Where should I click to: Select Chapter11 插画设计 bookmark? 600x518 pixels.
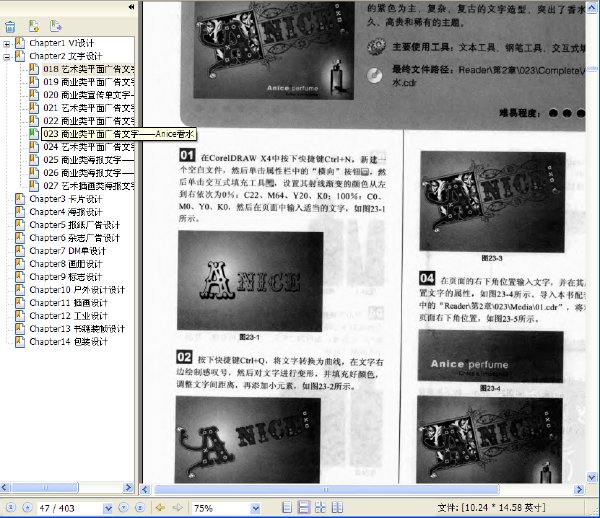coord(68,303)
